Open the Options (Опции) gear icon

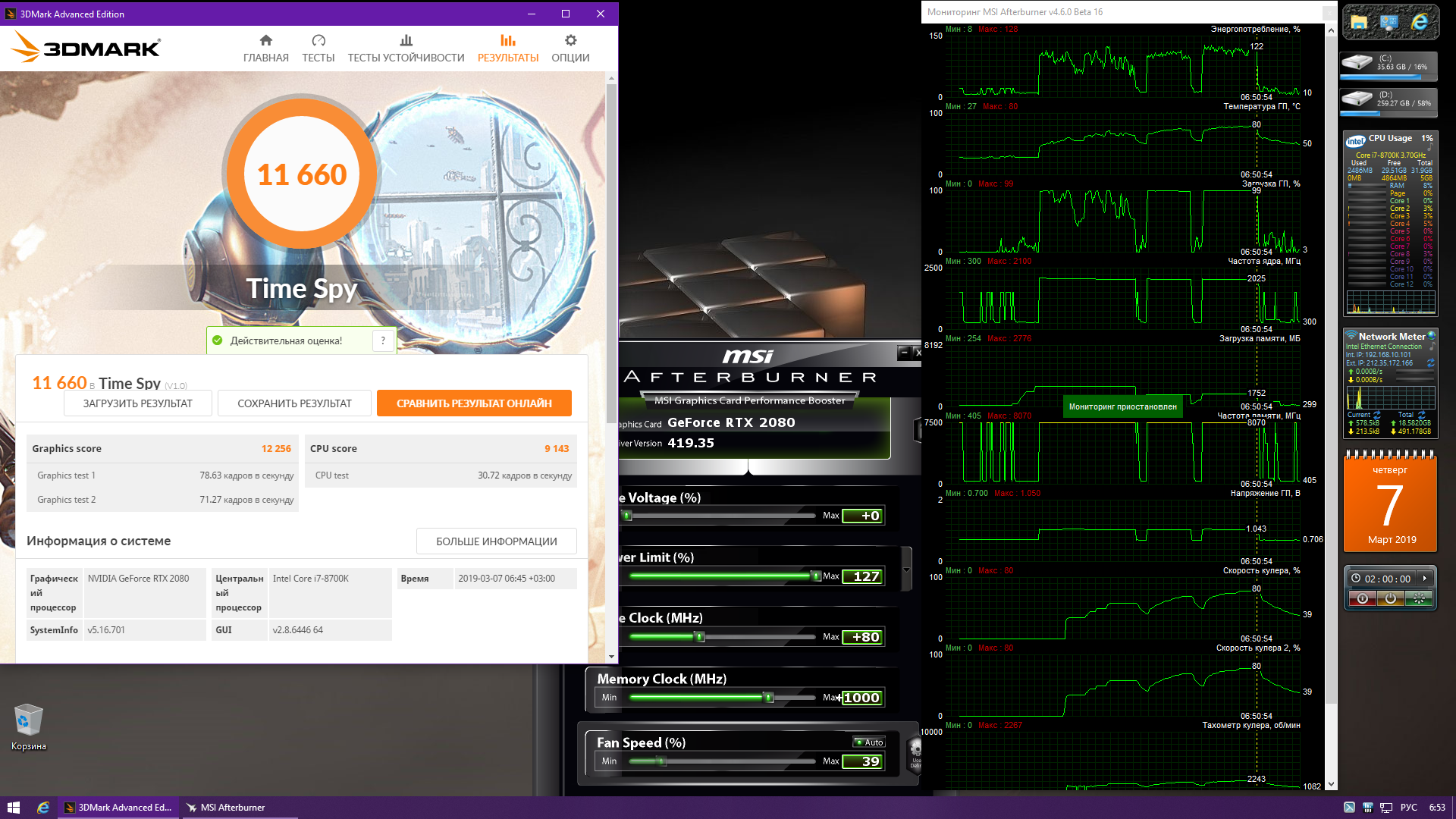(x=570, y=40)
